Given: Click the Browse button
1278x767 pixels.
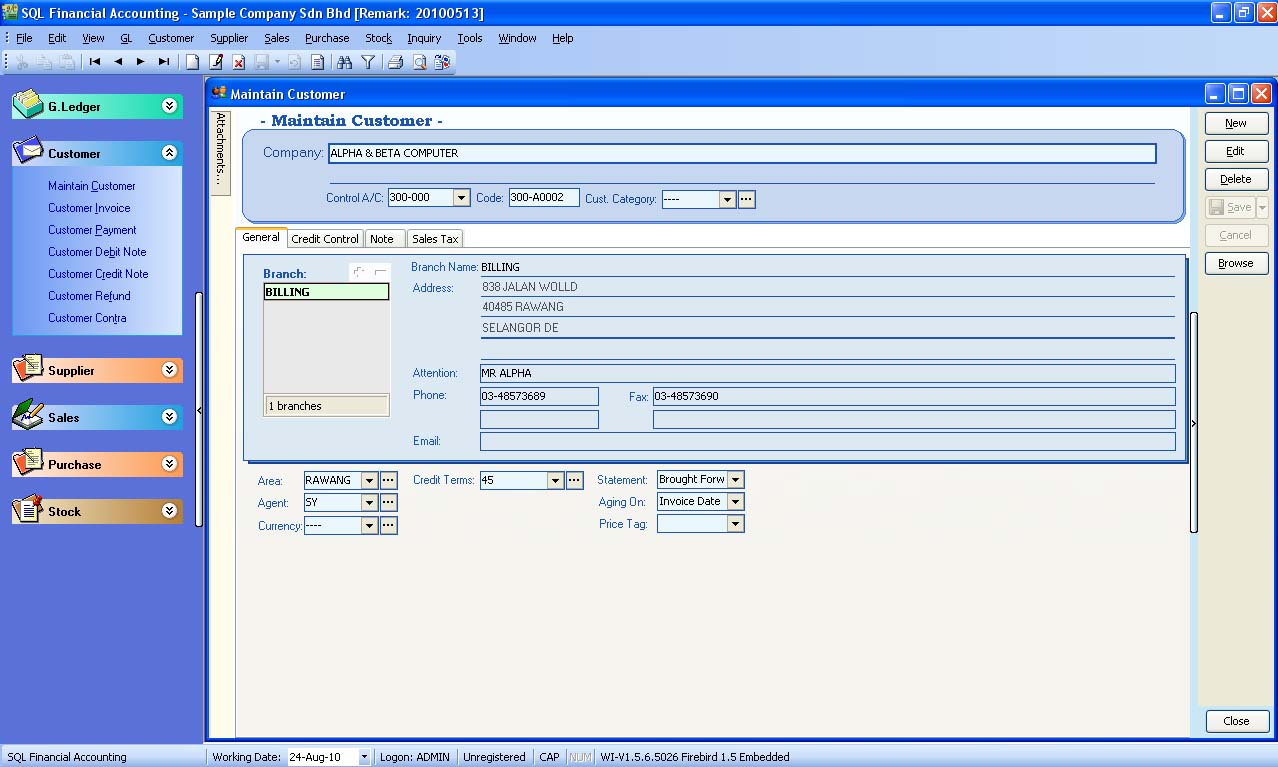Looking at the screenshot, I should pos(1236,263).
